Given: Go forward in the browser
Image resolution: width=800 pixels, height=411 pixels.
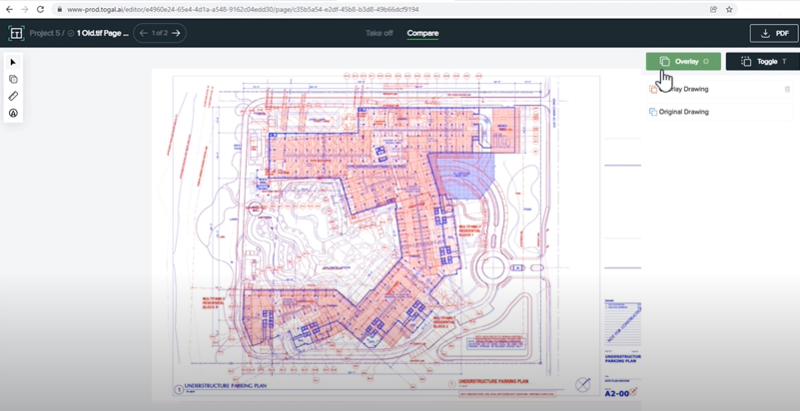Looking at the screenshot, I should click(x=24, y=9).
